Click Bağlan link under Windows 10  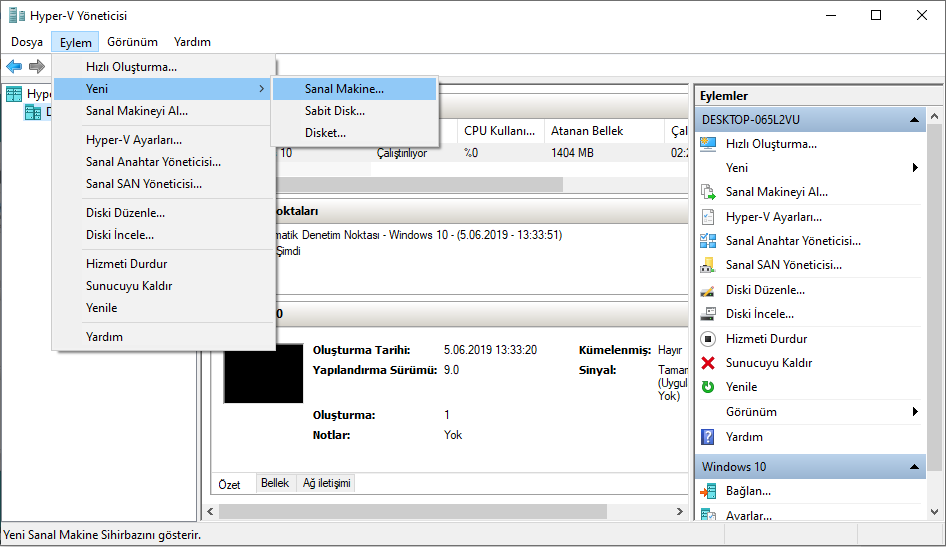click(x=748, y=492)
